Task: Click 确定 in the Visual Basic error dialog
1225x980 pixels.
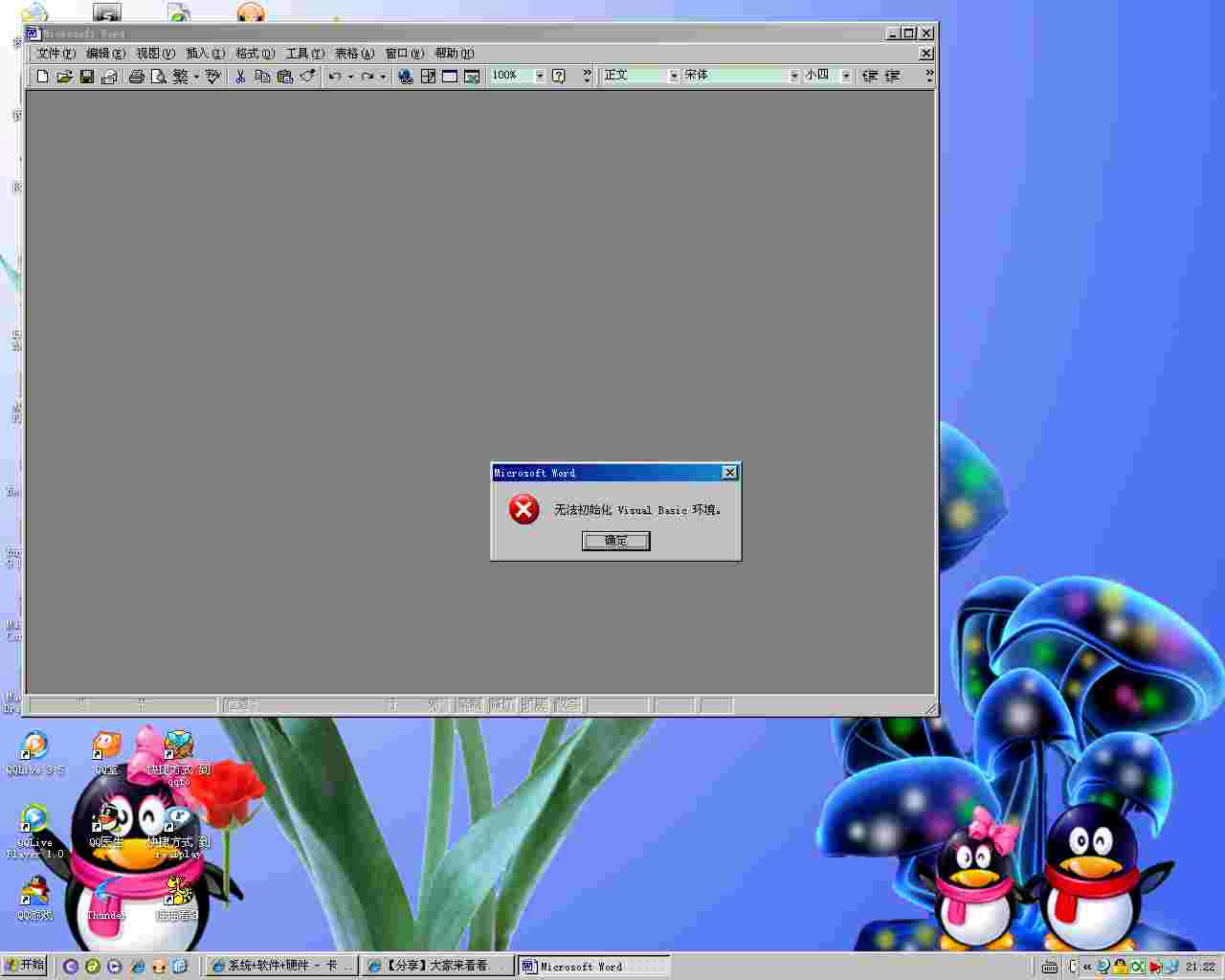Action: (615, 541)
